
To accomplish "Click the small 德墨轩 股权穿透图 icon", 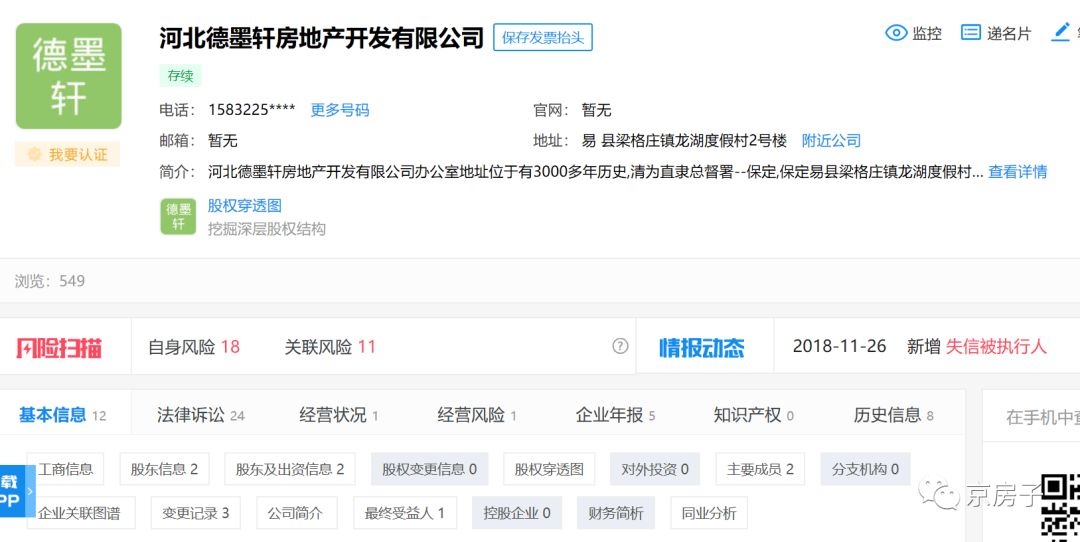I will coord(178,217).
